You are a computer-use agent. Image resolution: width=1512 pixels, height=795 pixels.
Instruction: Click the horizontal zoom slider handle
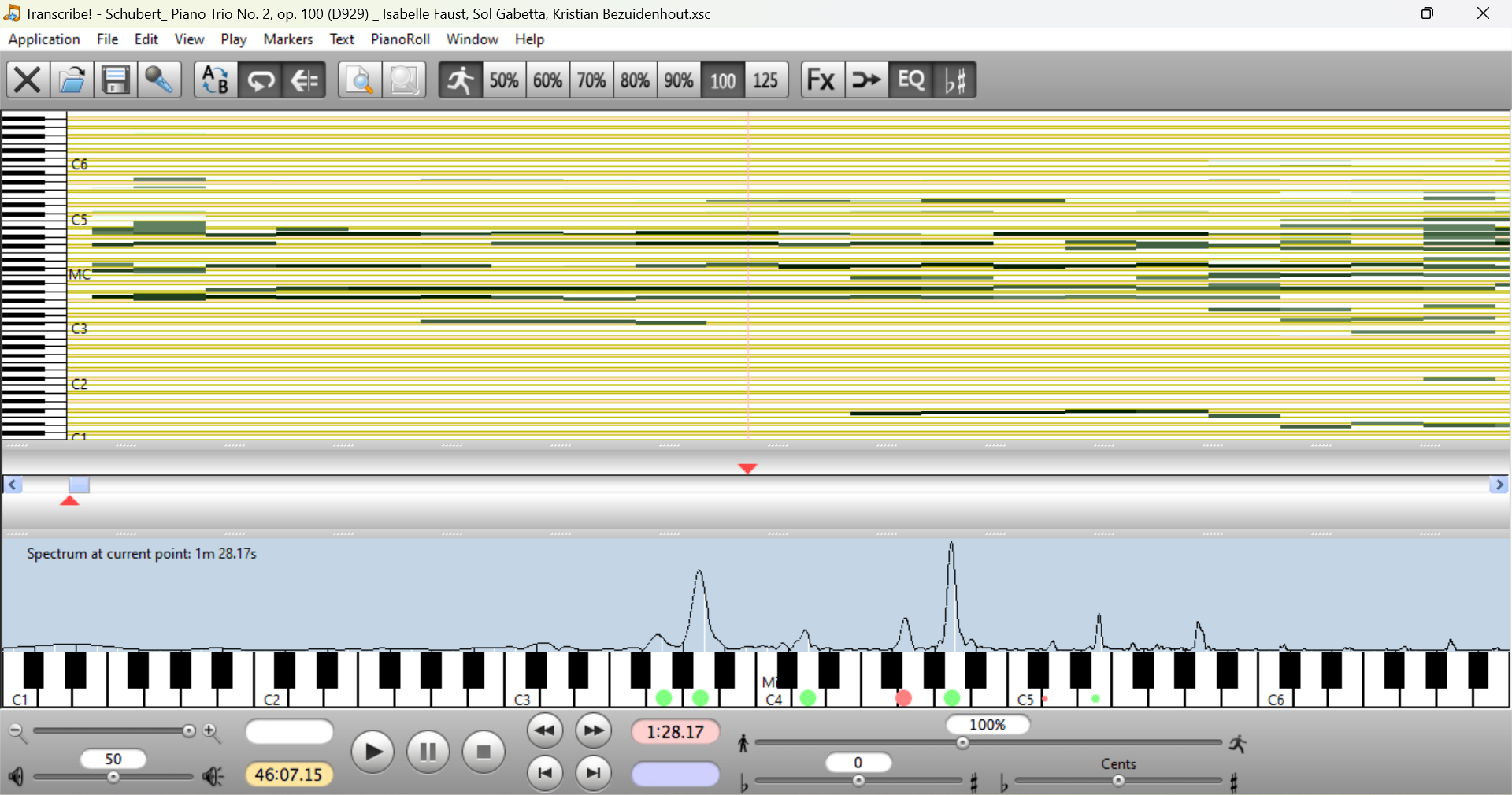189,731
